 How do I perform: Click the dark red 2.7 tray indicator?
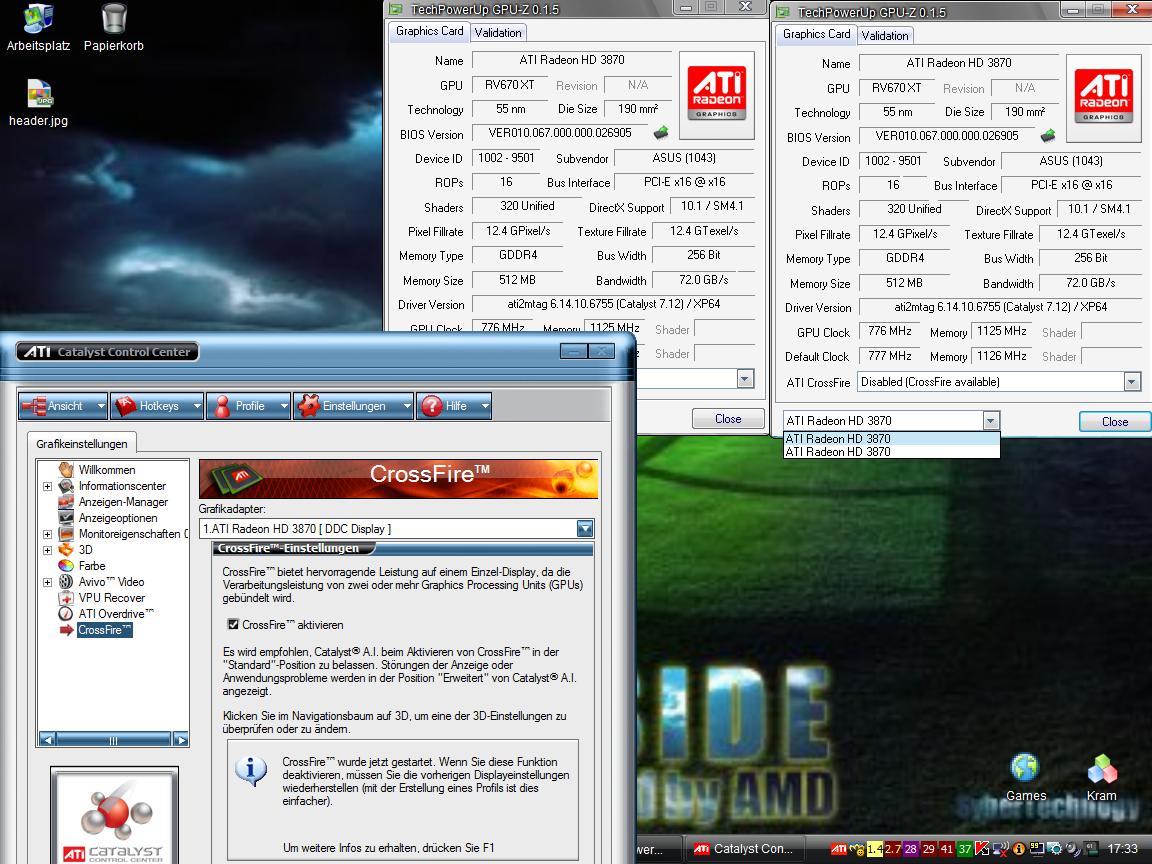coord(893,849)
